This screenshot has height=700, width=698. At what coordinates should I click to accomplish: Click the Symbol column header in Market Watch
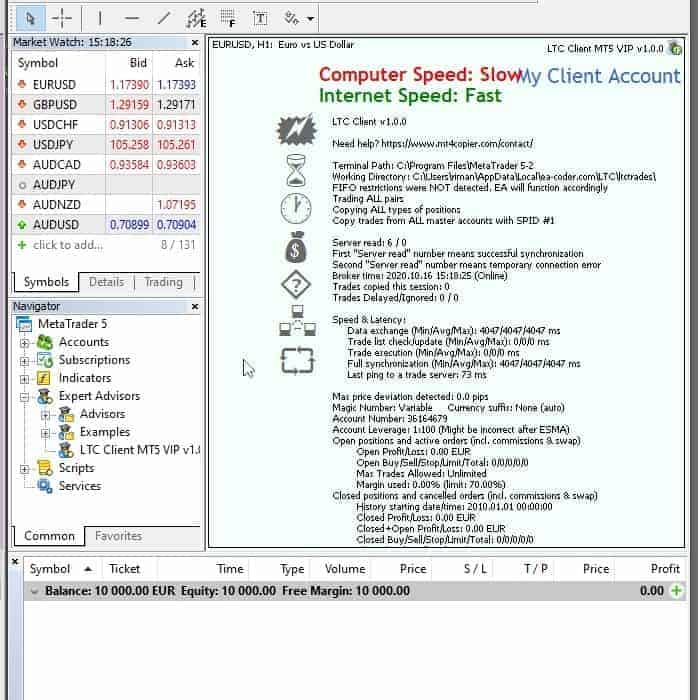pos(38,63)
